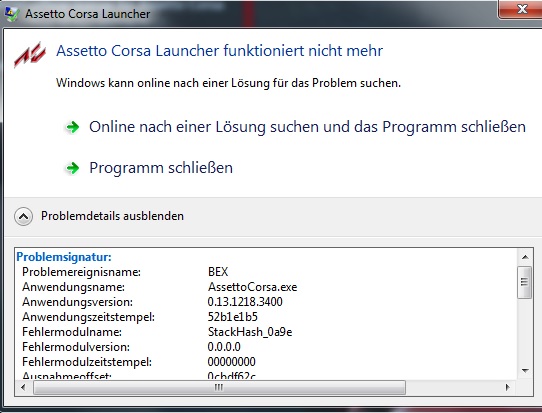Click the BEX problem event name value
This screenshot has height=413, width=542.
tap(218, 272)
